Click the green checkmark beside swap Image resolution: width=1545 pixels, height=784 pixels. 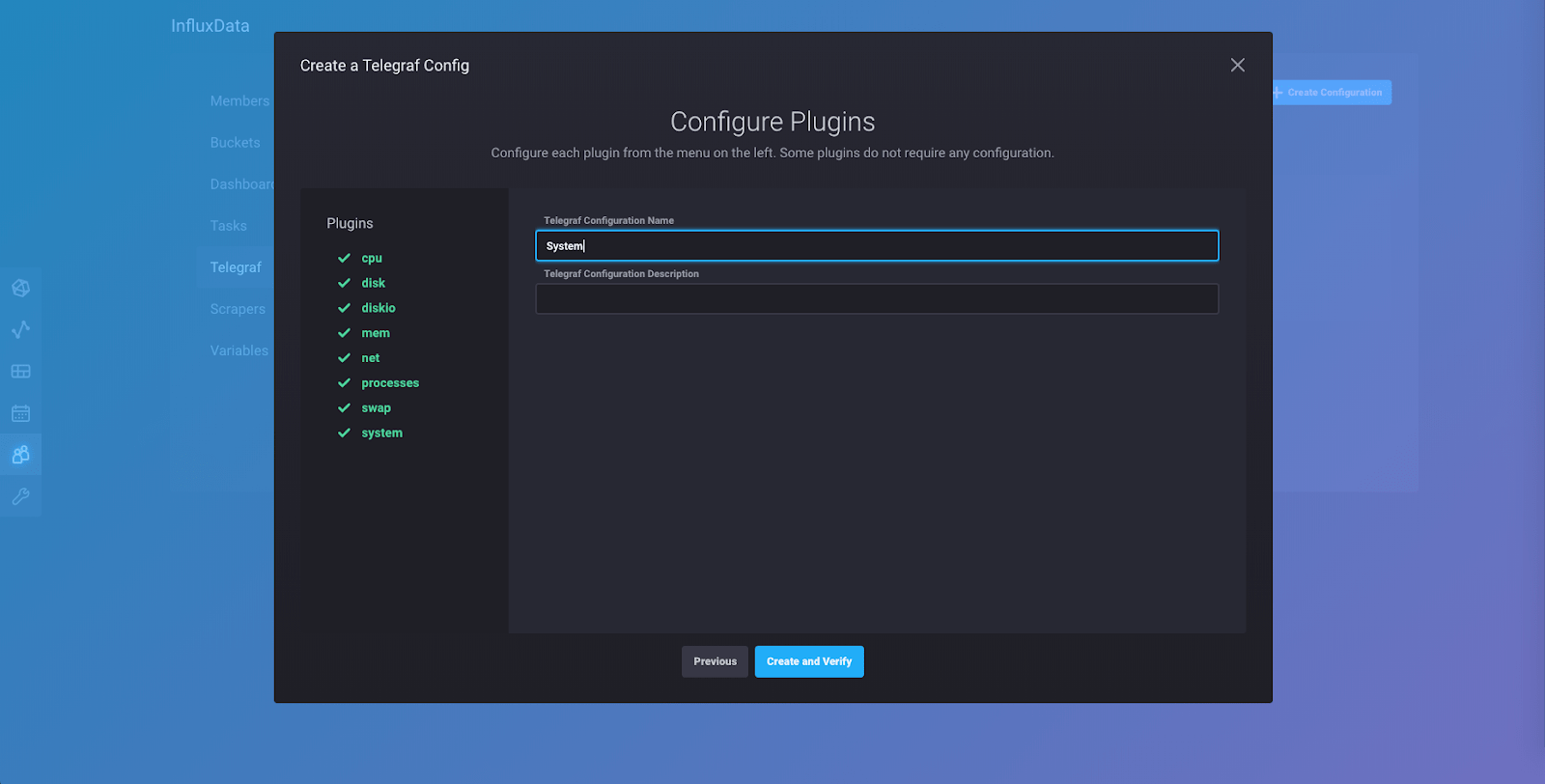click(344, 408)
